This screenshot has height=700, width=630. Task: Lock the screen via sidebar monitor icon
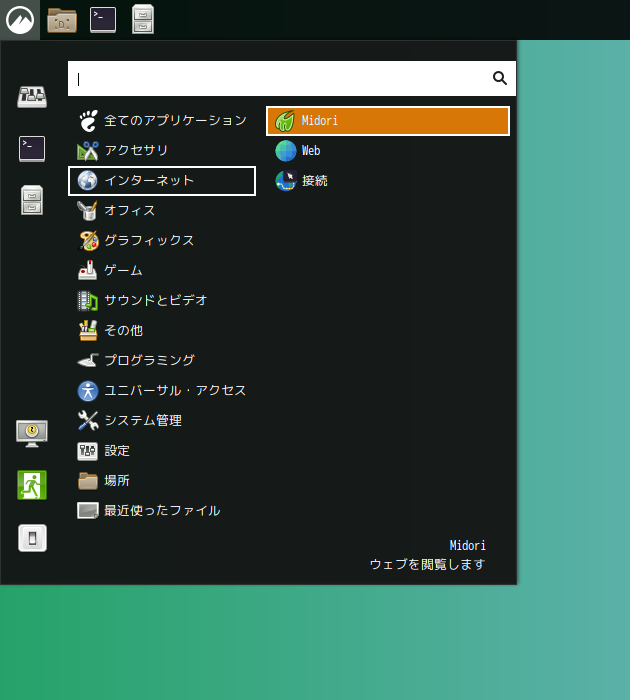point(32,433)
